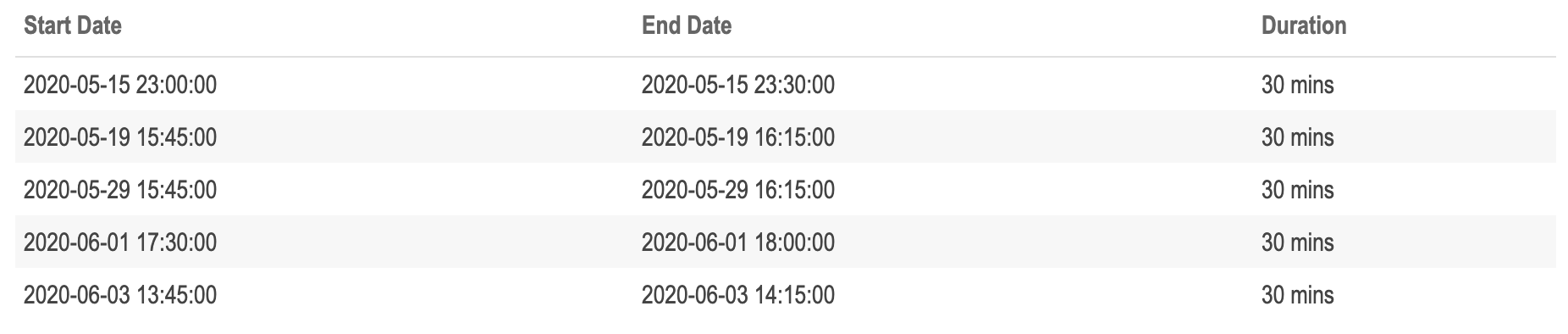
Task: Click duration in the 2020-06-03 row
Action: [x=1298, y=295]
